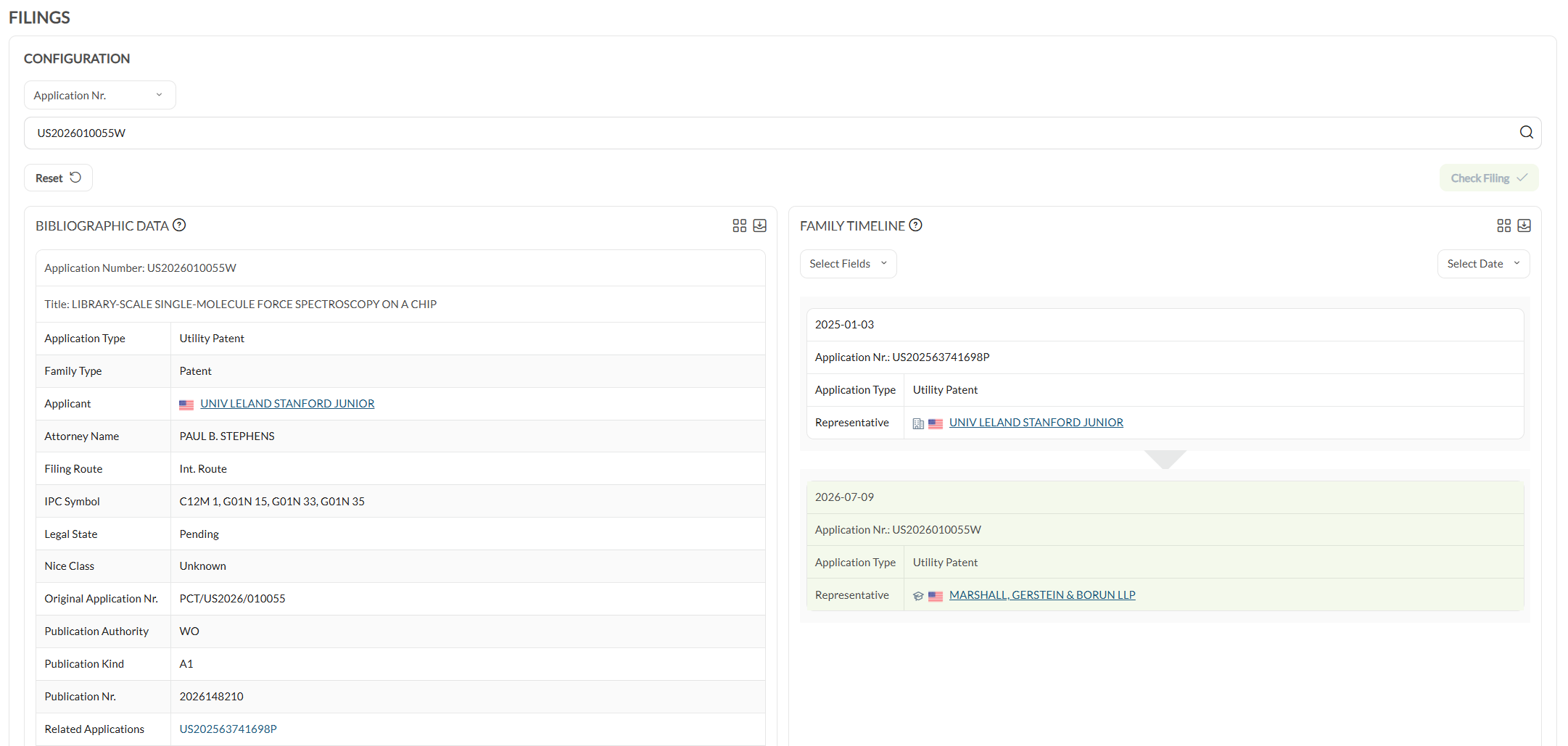Expand the Select Date dropdown
1568x746 pixels.
point(1483,264)
